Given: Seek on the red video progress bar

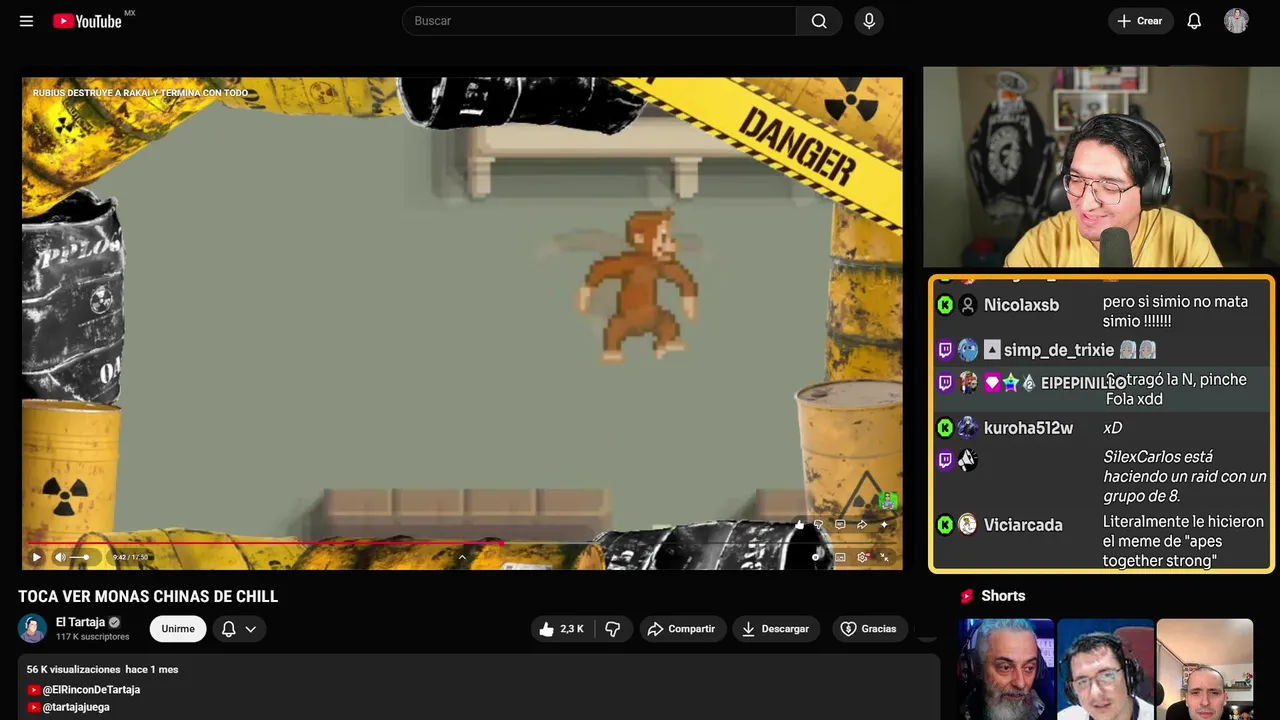Looking at the screenshot, I should click(x=264, y=543).
